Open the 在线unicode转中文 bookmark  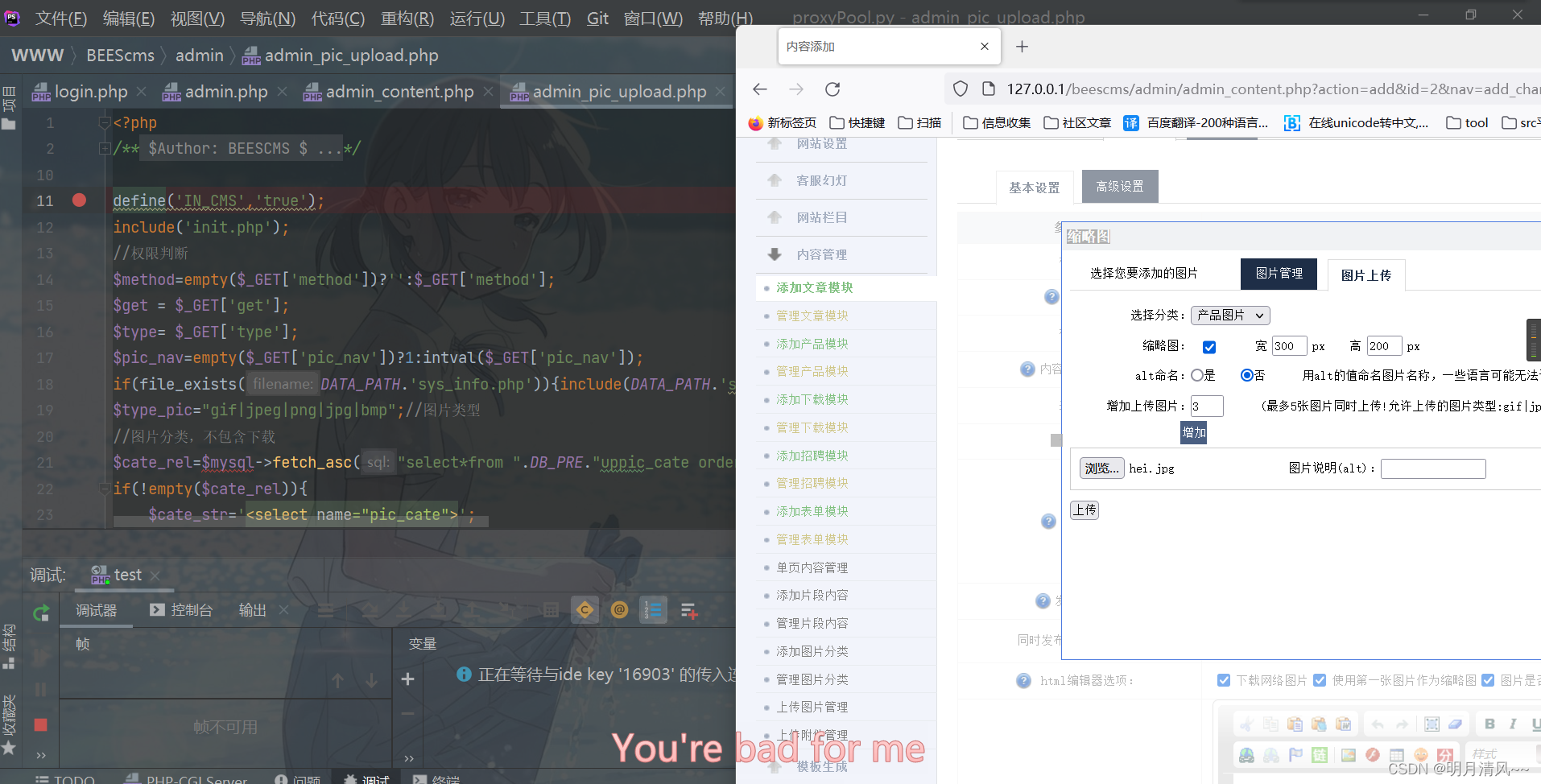coord(1356,122)
